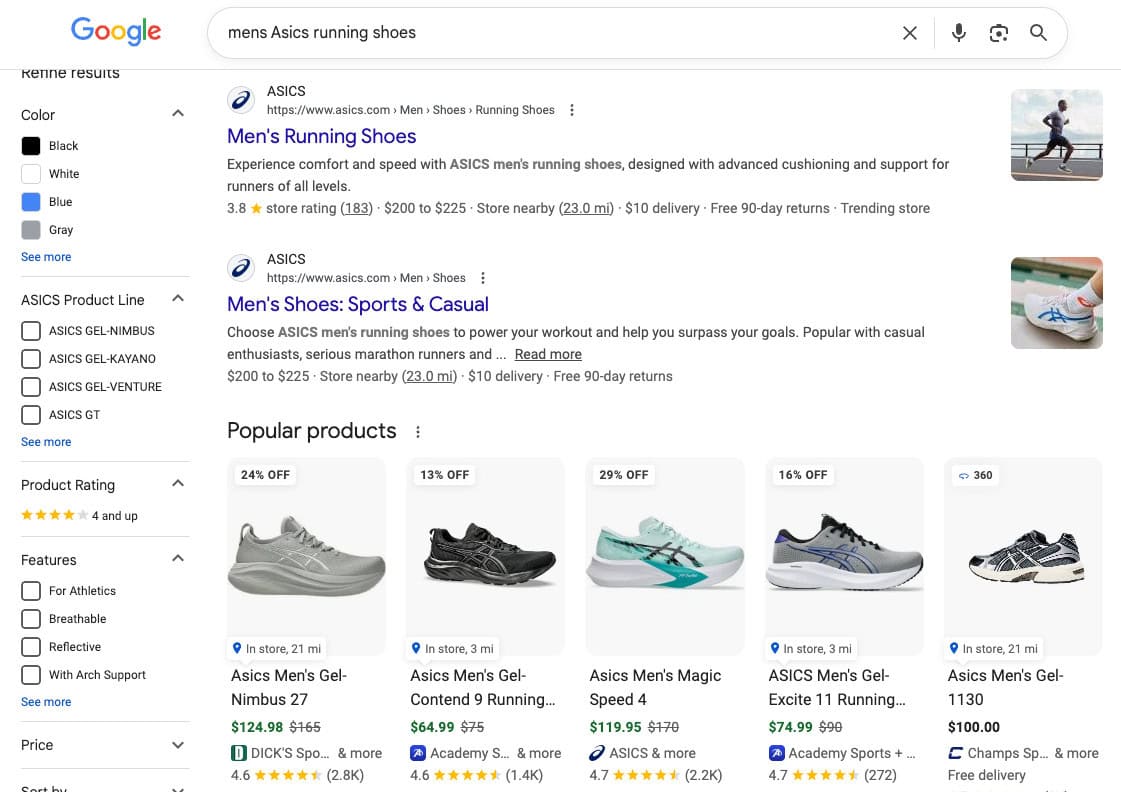Expand the Price filter section
The width and height of the screenshot is (1121, 792).
coord(178,745)
